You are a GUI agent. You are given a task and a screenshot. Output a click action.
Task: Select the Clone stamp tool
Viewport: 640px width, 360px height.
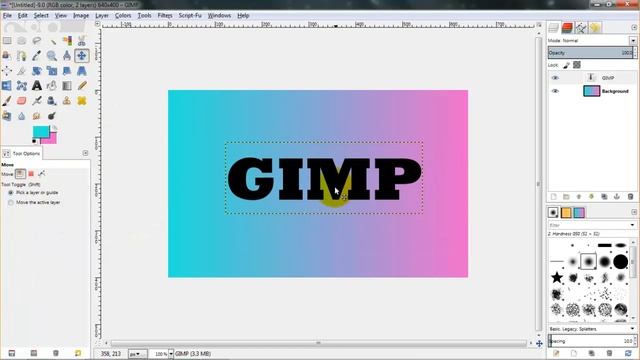point(67,101)
